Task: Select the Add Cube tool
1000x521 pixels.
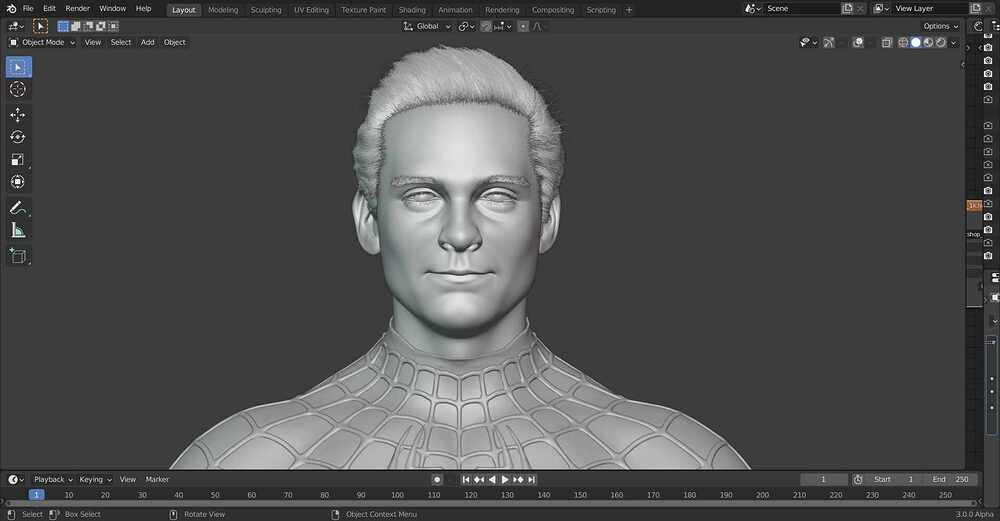Action: 18,256
